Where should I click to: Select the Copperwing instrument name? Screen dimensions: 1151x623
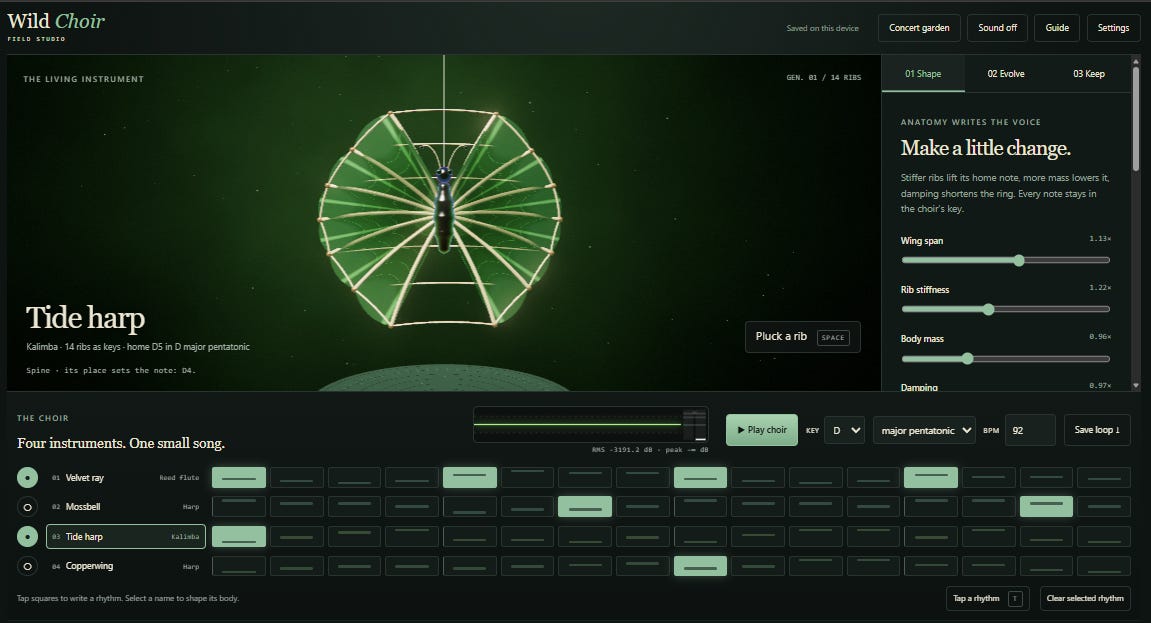pos(90,566)
